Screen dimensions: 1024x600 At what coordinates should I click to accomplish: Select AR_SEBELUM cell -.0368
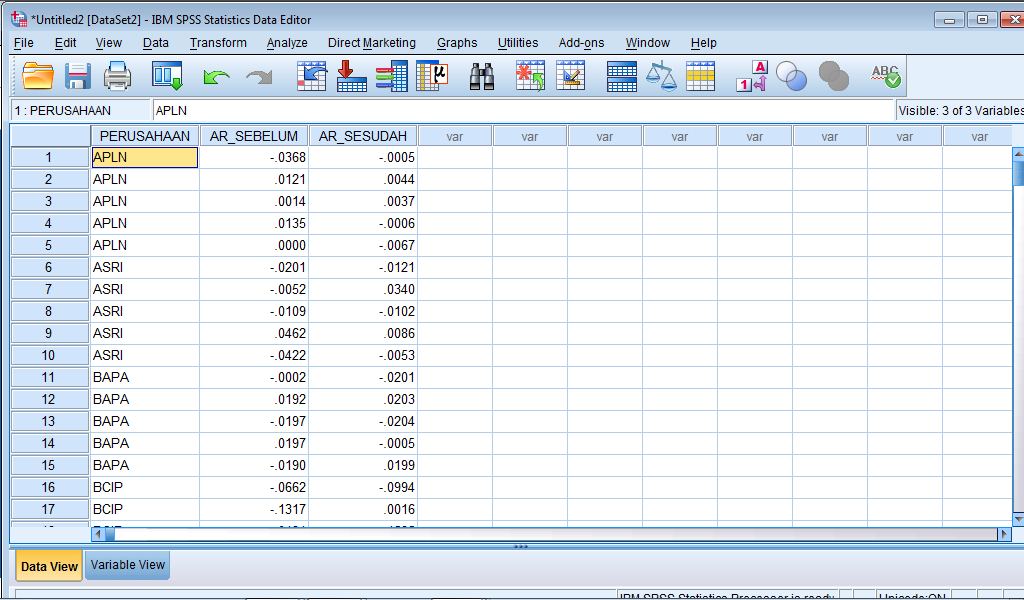[254, 157]
